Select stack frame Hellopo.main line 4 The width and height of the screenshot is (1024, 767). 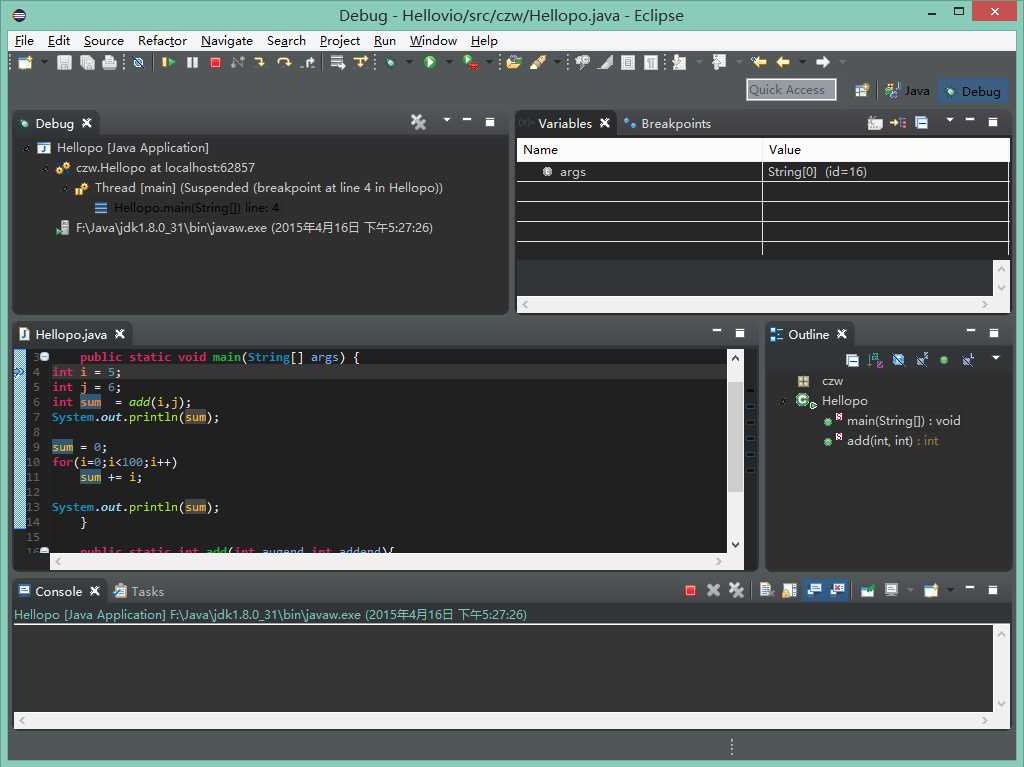point(187,208)
